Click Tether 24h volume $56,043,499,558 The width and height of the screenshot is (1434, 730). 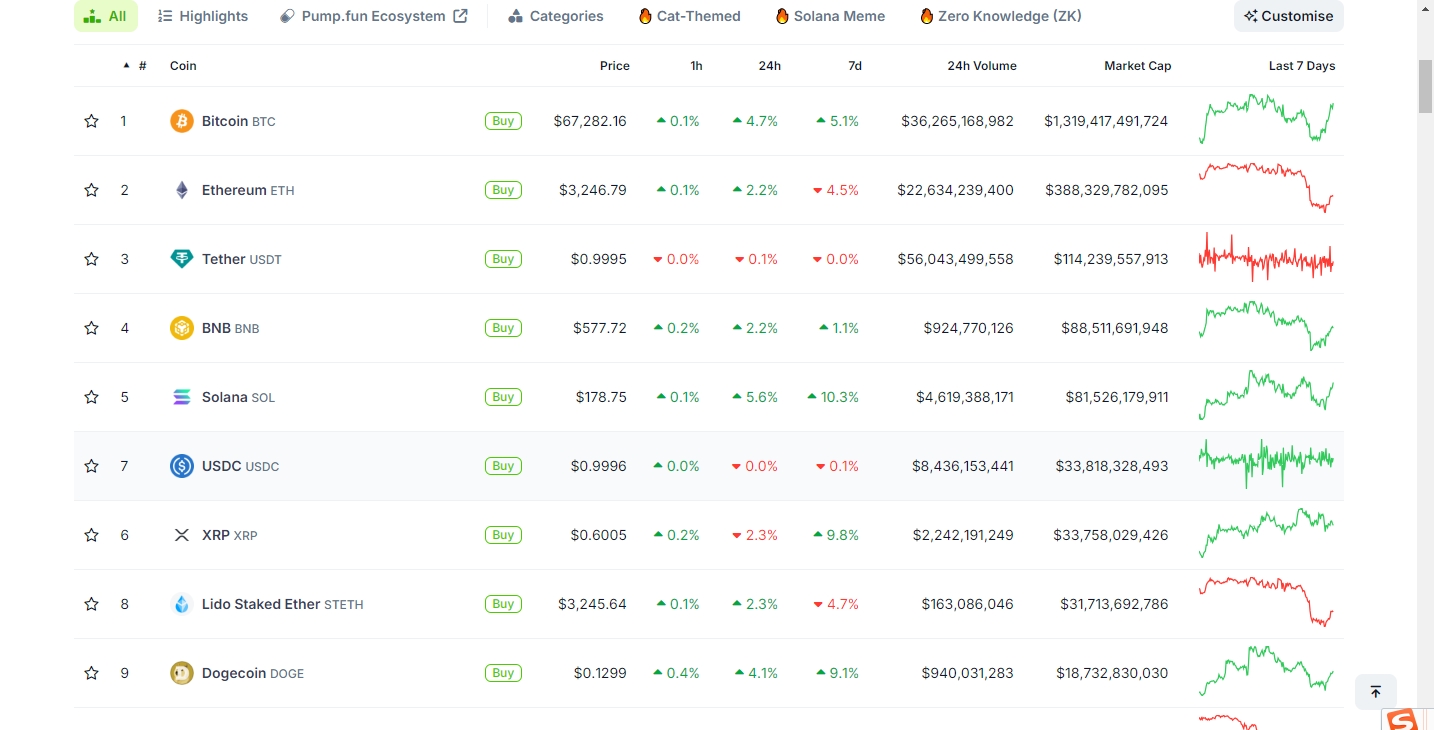coord(956,259)
